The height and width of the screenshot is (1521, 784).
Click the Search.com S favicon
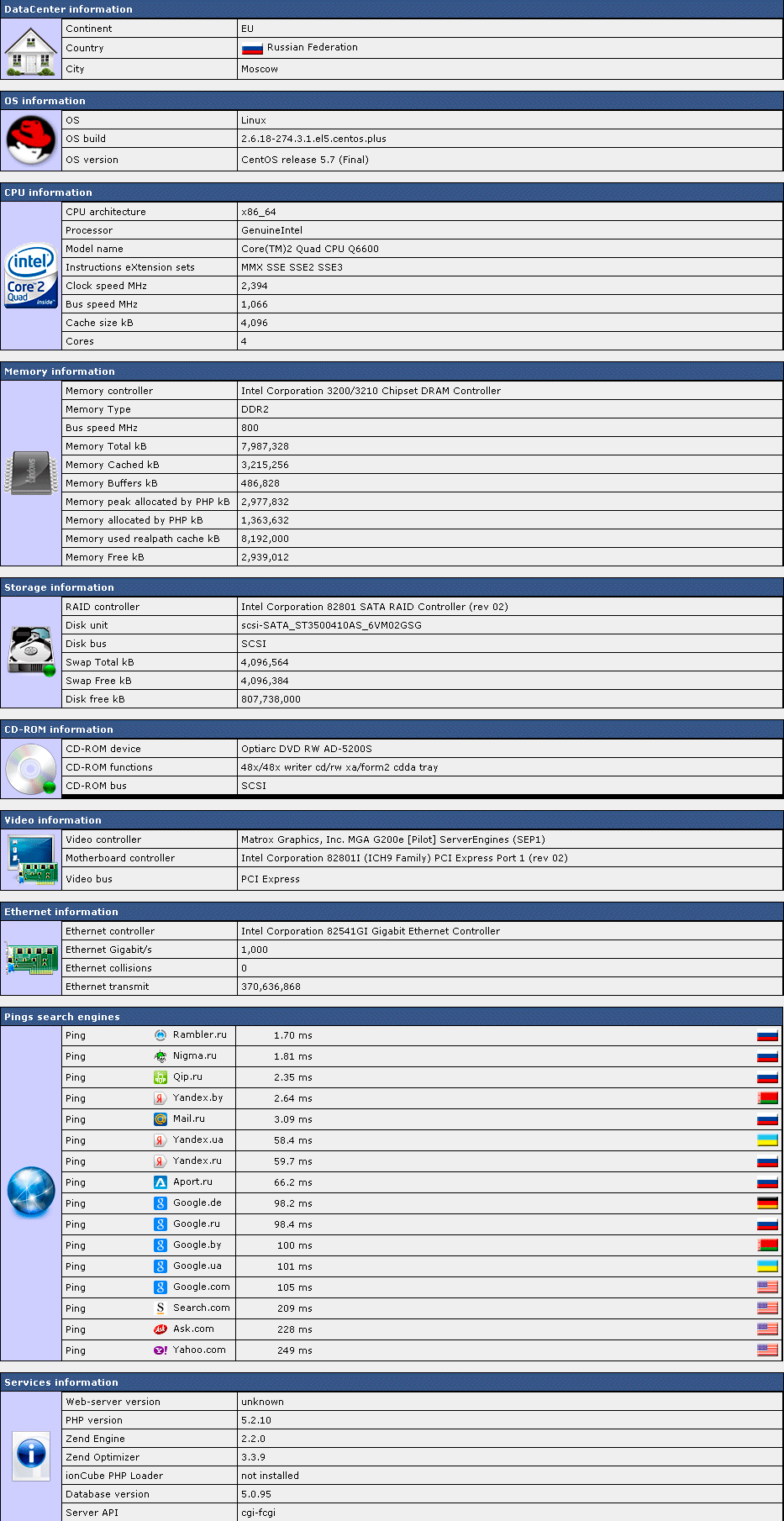tap(160, 1308)
